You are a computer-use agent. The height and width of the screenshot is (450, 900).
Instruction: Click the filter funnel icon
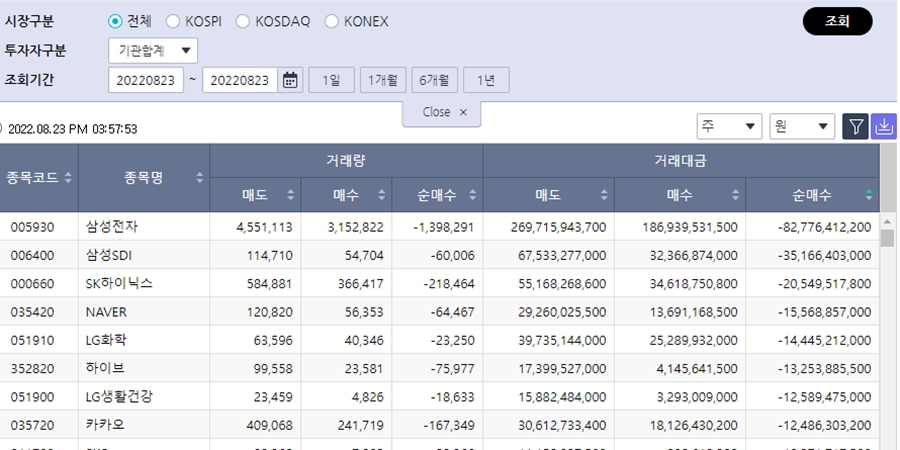856,126
